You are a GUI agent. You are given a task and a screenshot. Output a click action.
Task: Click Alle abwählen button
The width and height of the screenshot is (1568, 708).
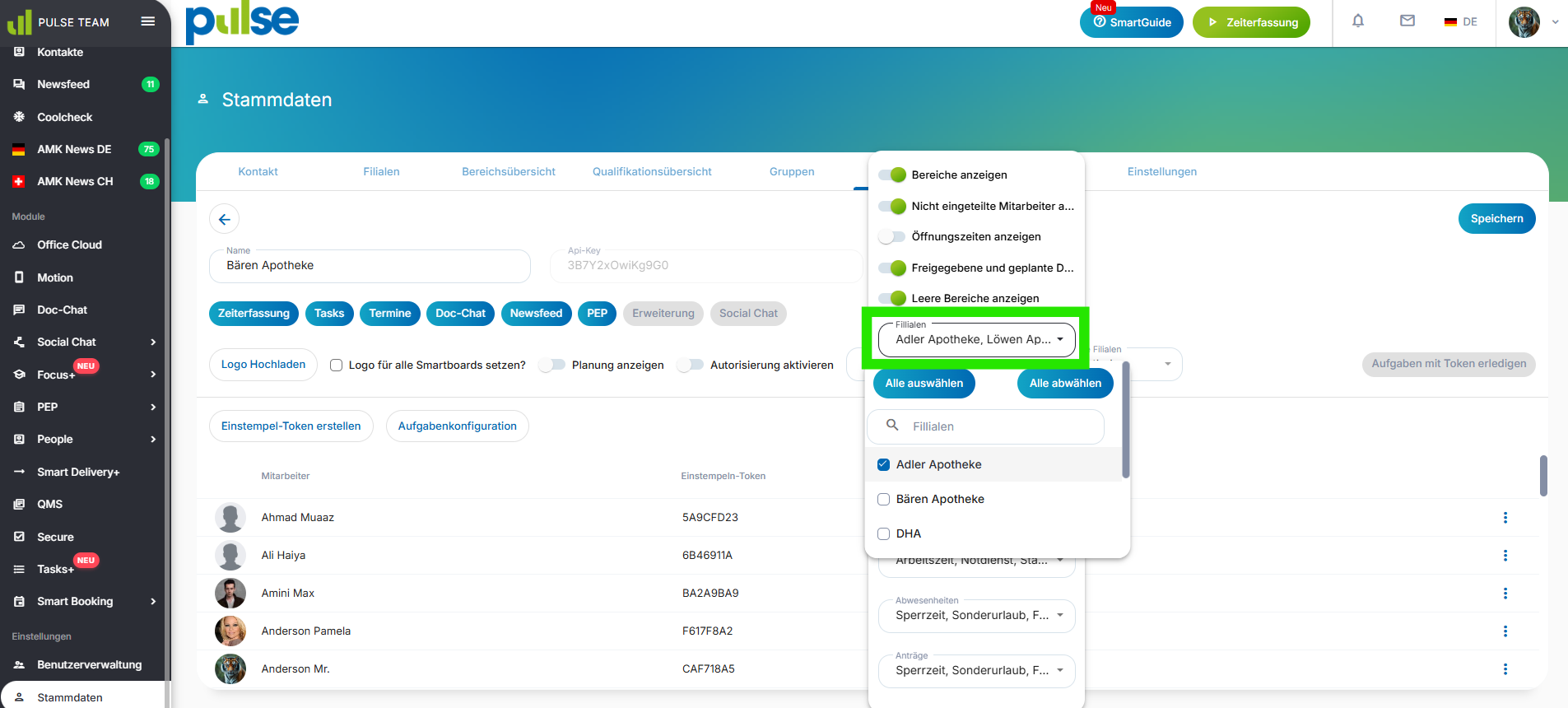tap(1065, 383)
